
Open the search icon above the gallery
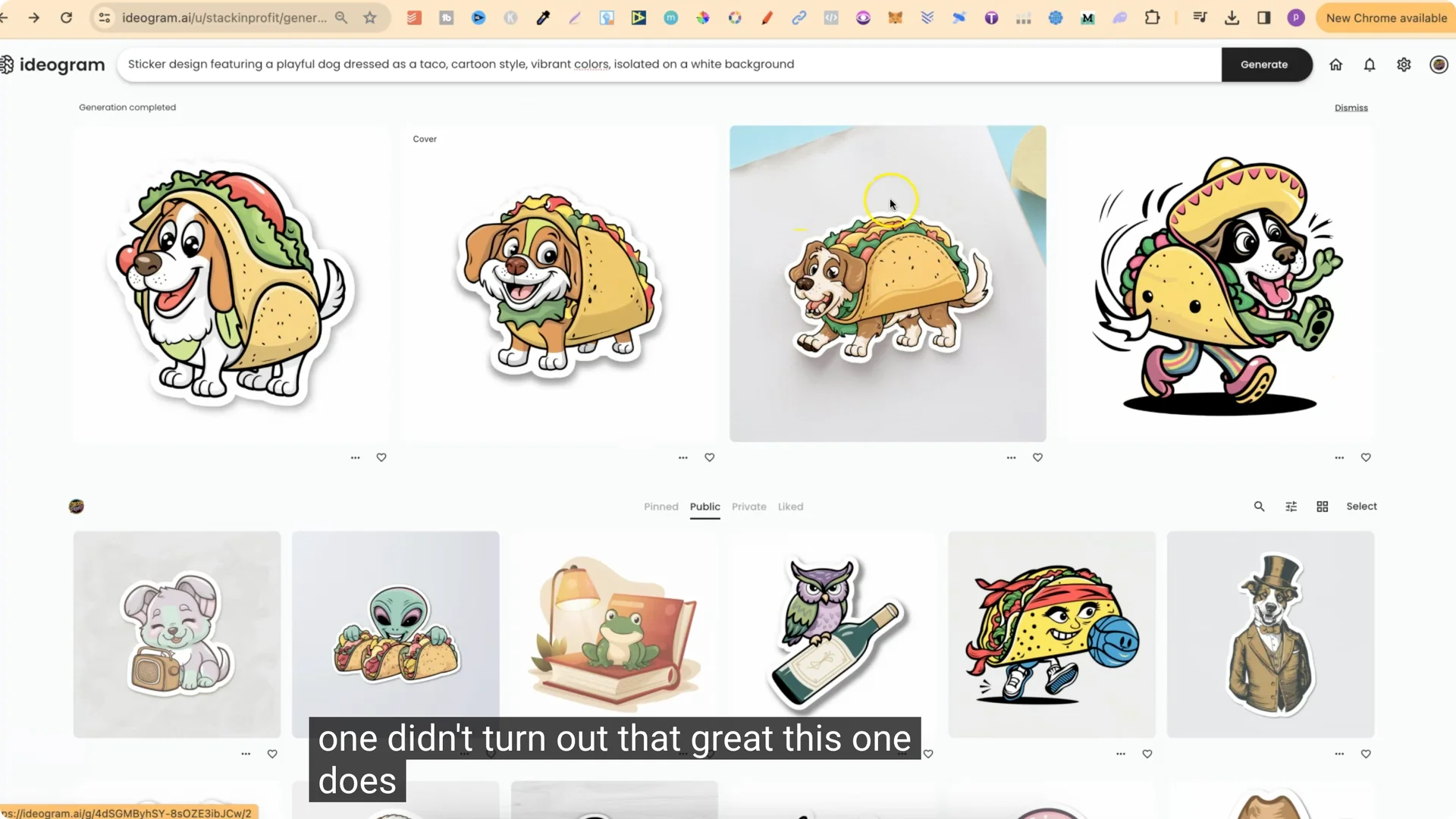(x=1259, y=506)
